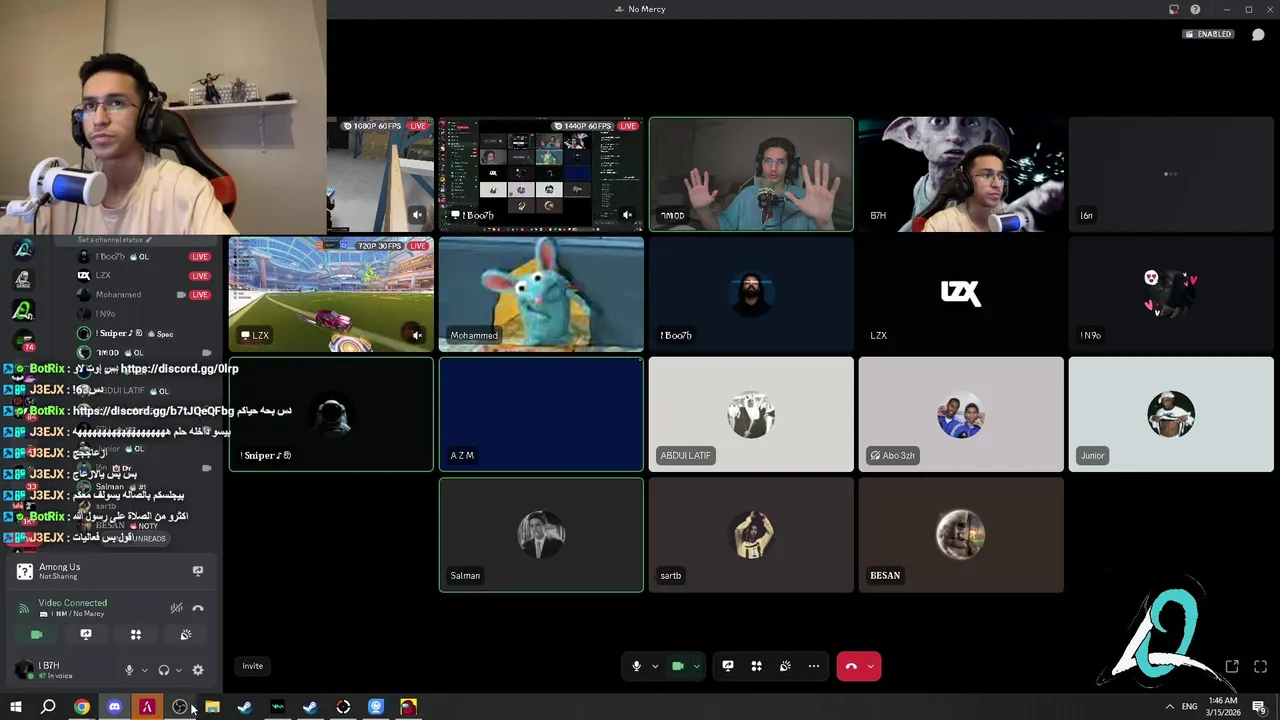Deafen with headphones icon in user panel

click(x=164, y=670)
